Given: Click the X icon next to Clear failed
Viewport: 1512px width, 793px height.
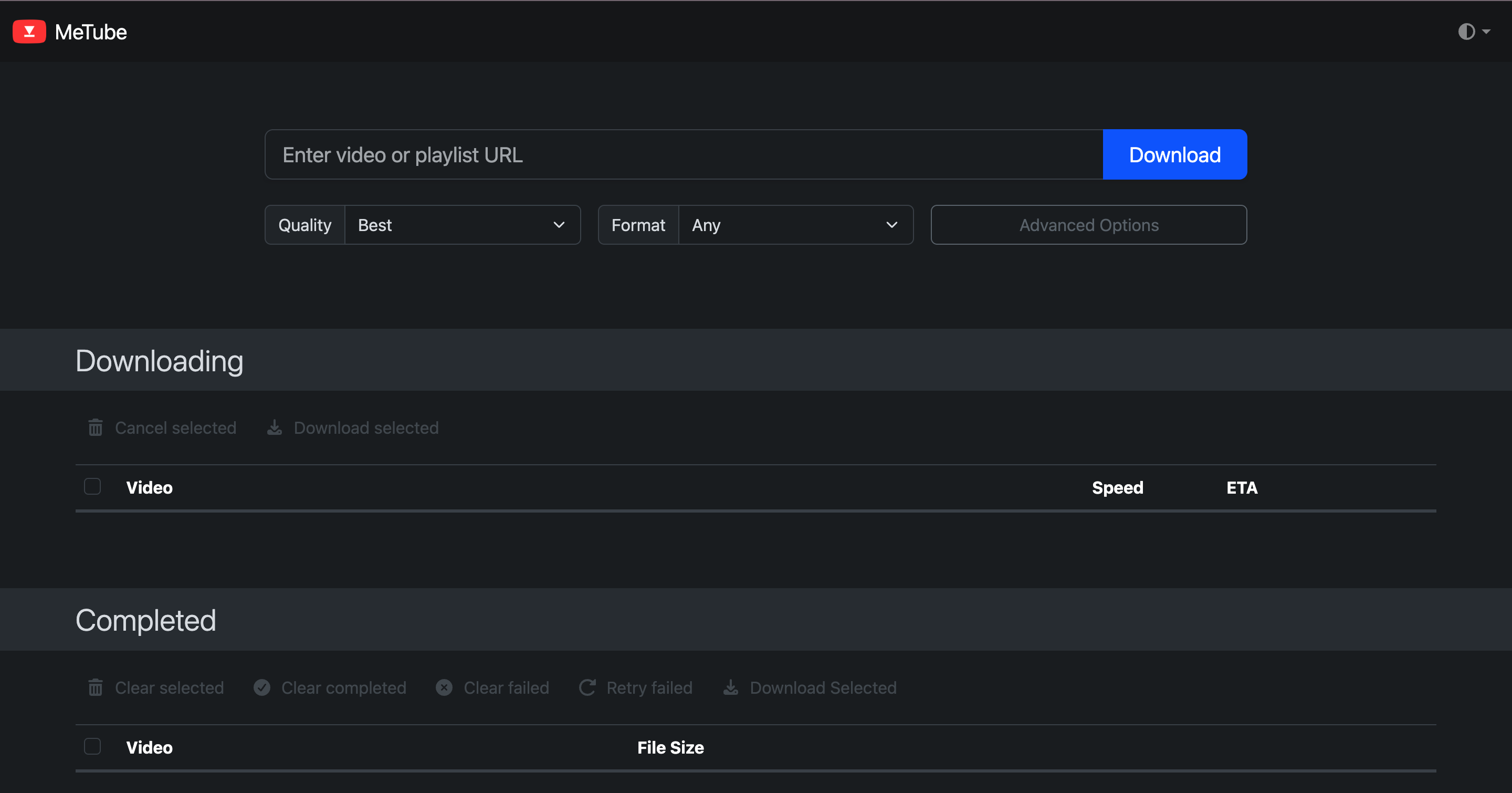Looking at the screenshot, I should click(444, 687).
